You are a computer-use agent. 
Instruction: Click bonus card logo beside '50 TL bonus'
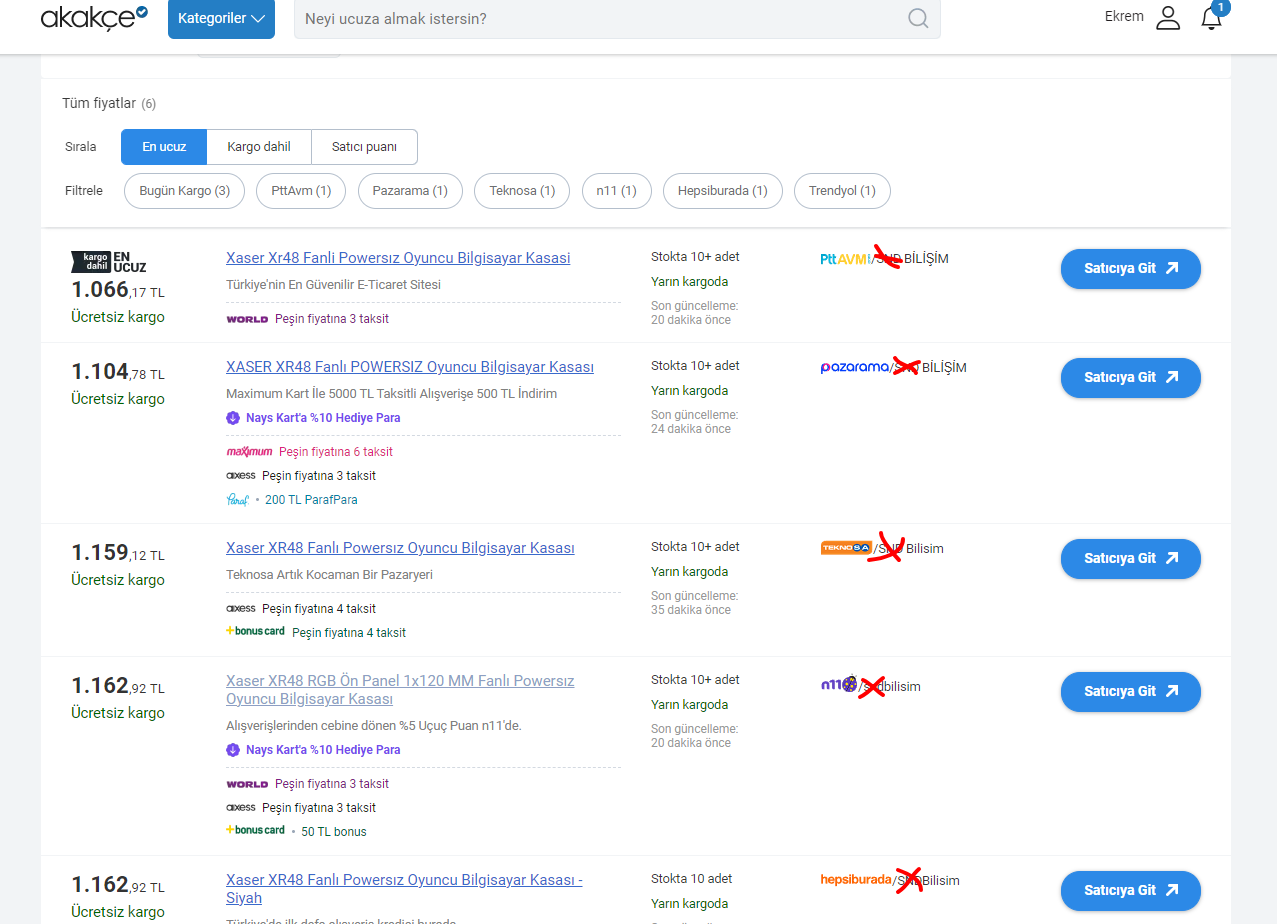(x=255, y=830)
